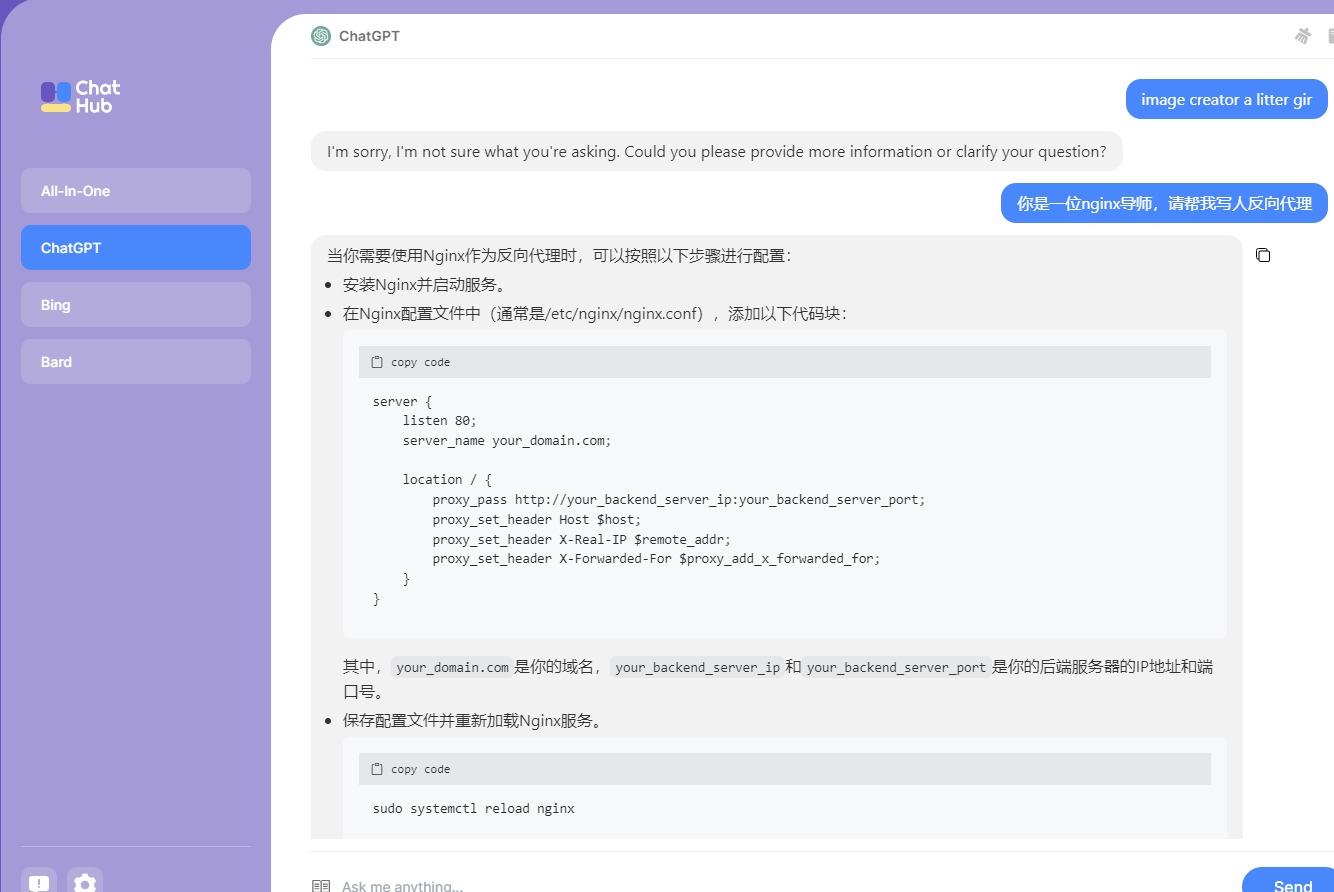
Task: Click "proxy_set_header X-Forwarded-For" code line
Action: pyautogui.click(x=656, y=559)
